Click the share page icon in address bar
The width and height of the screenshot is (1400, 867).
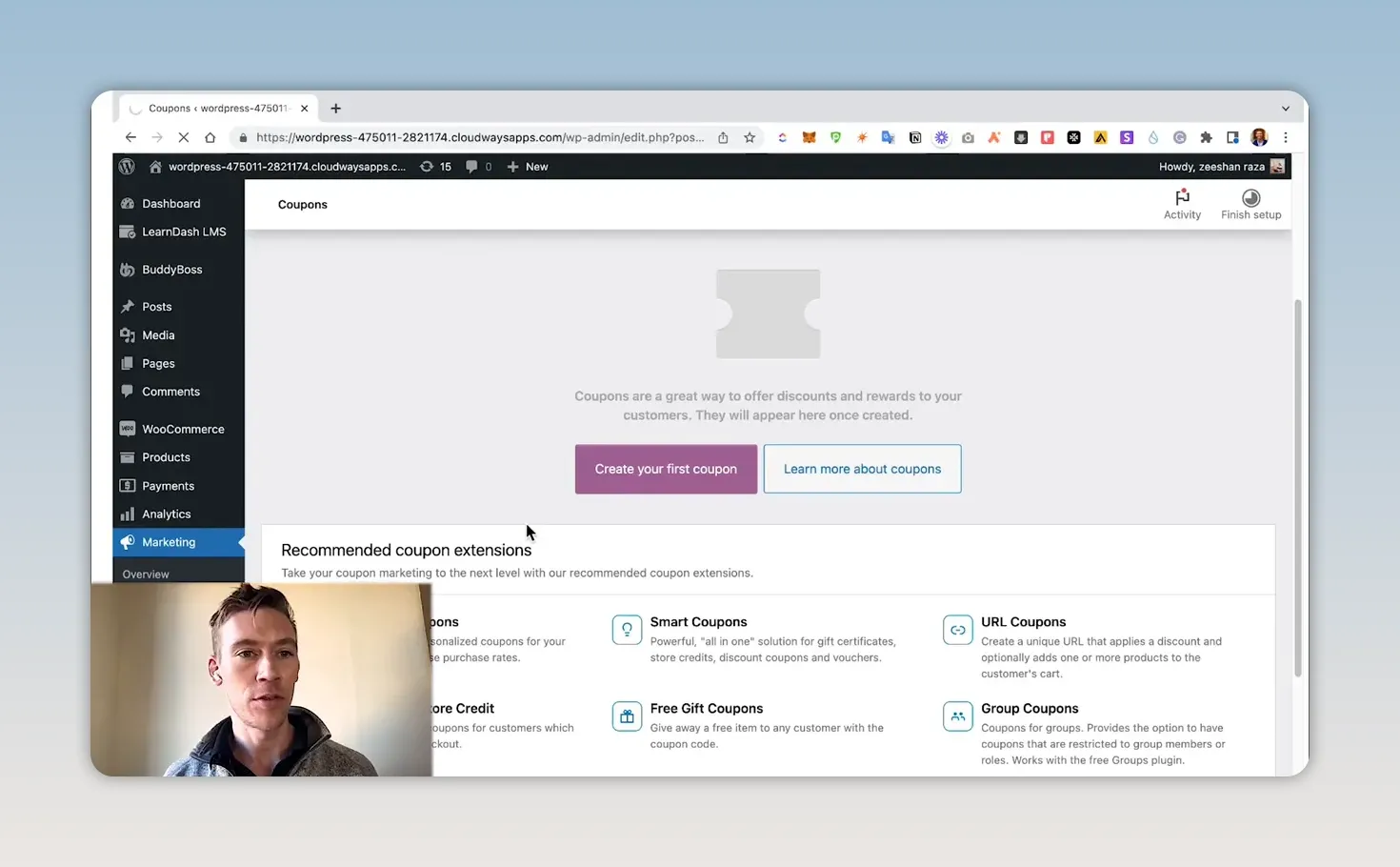(x=723, y=137)
